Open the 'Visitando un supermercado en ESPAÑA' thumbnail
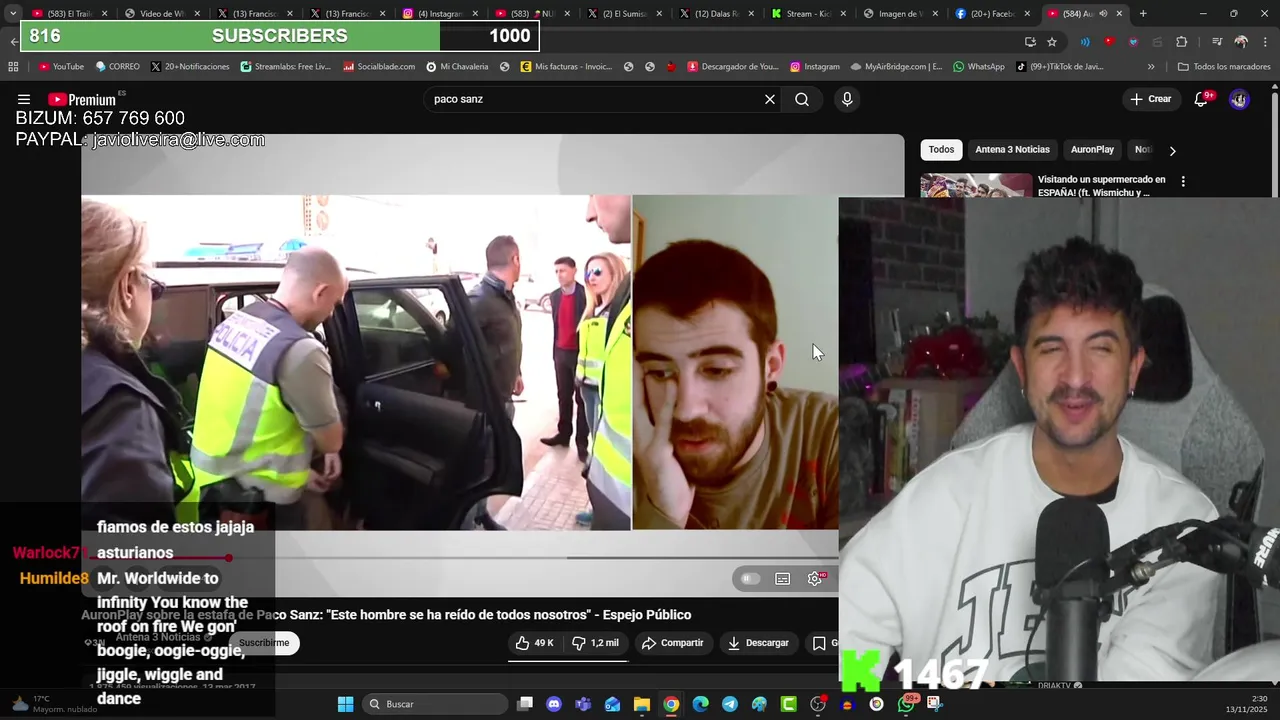This screenshot has width=1280, height=720. (976, 185)
